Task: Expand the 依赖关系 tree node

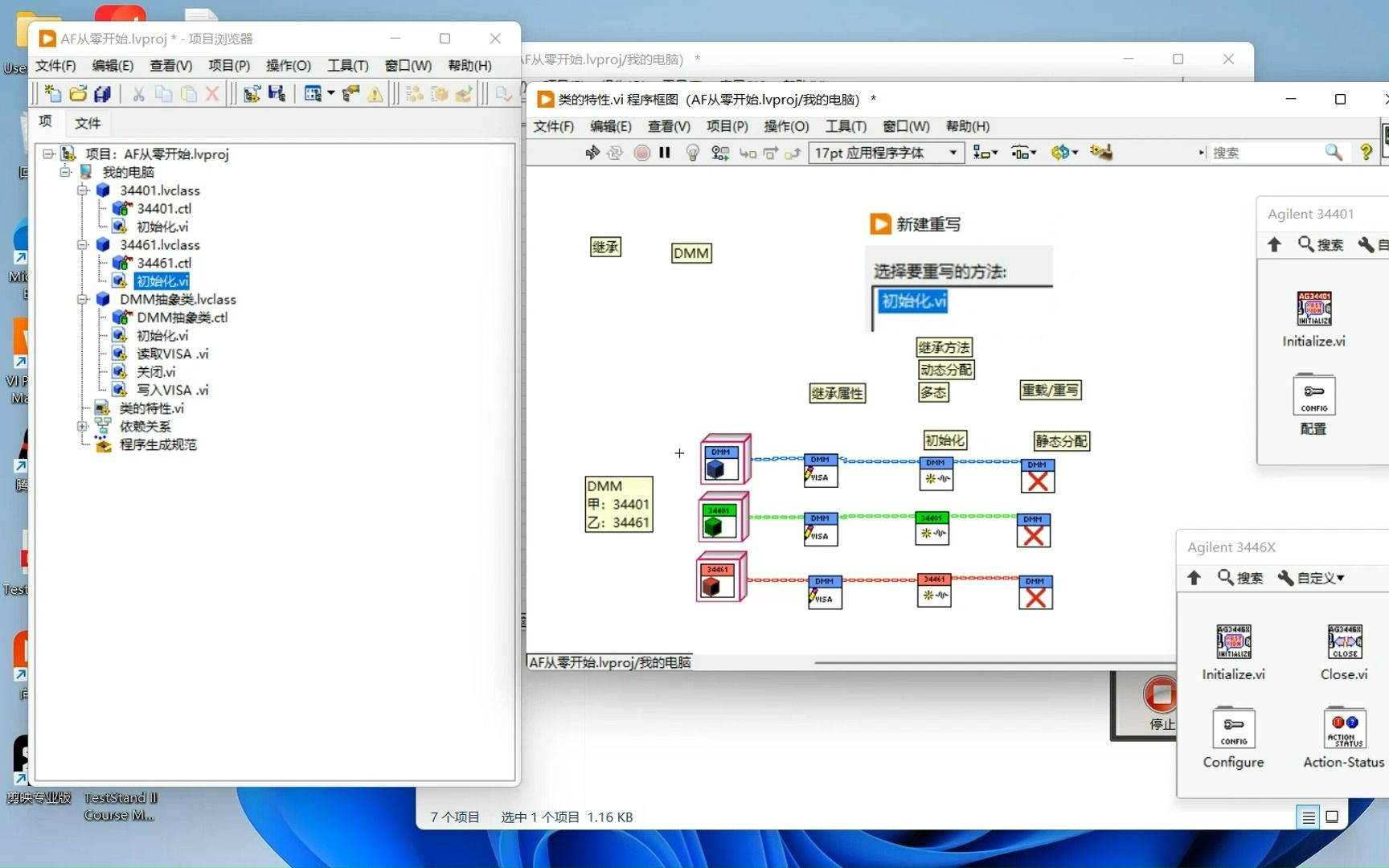Action: [82, 426]
